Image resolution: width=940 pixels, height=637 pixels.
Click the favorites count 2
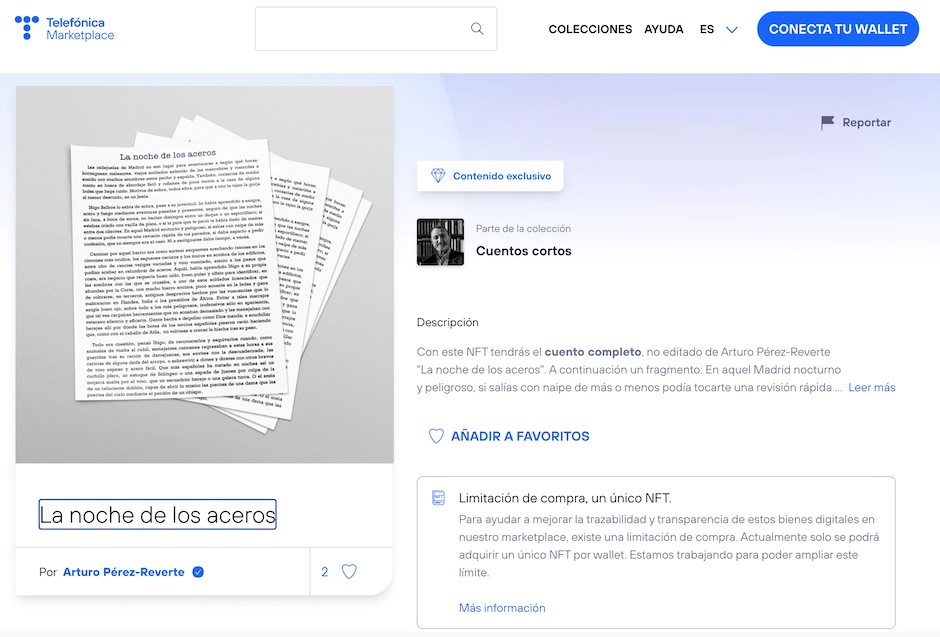coord(324,572)
